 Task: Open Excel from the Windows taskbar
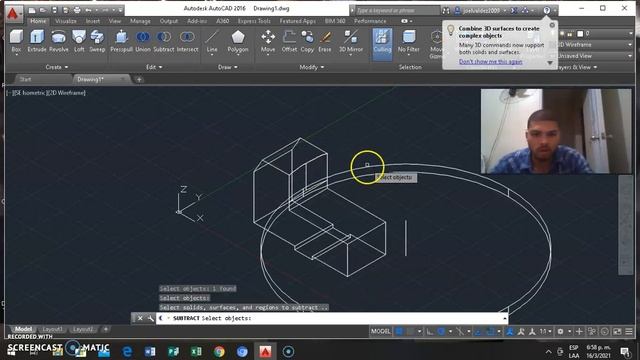(196, 351)
